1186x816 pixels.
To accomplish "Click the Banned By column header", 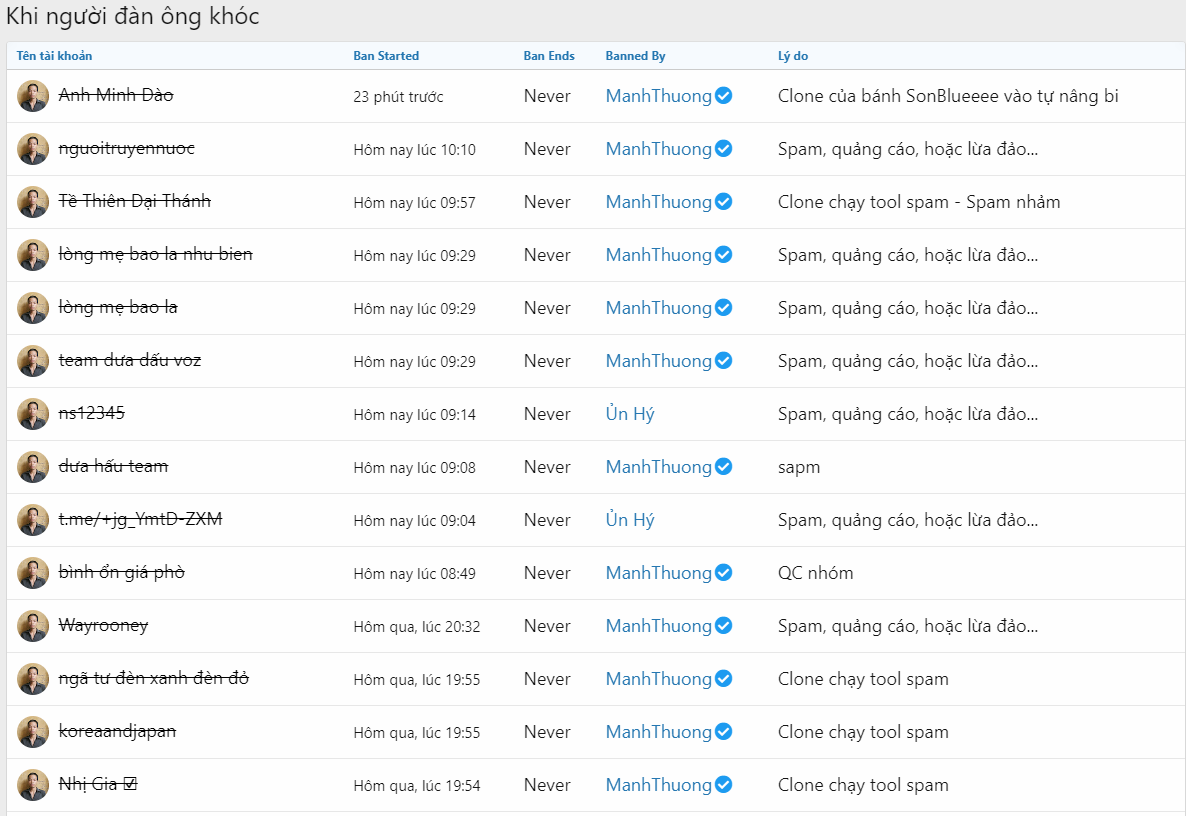I will [635, 56].
